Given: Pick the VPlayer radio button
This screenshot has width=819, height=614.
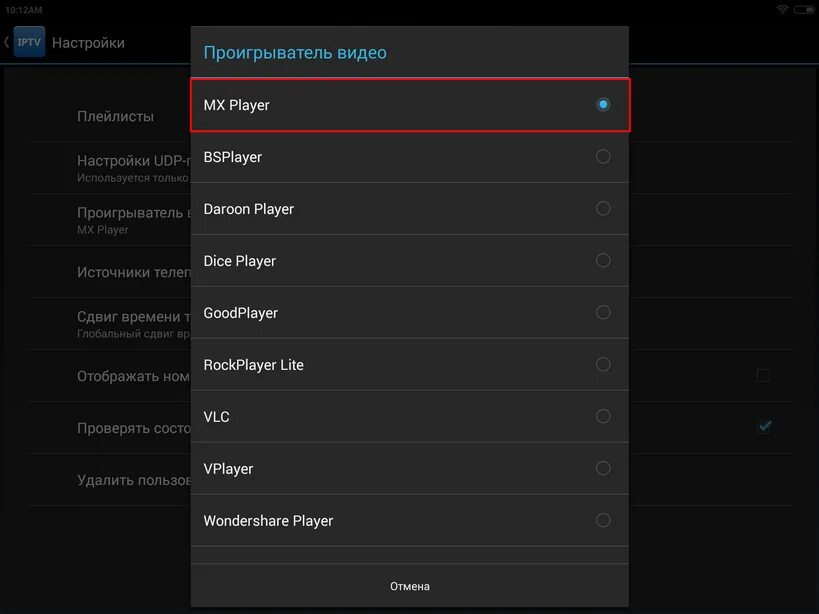Looking at the screenshot, I should pos(602,468).
